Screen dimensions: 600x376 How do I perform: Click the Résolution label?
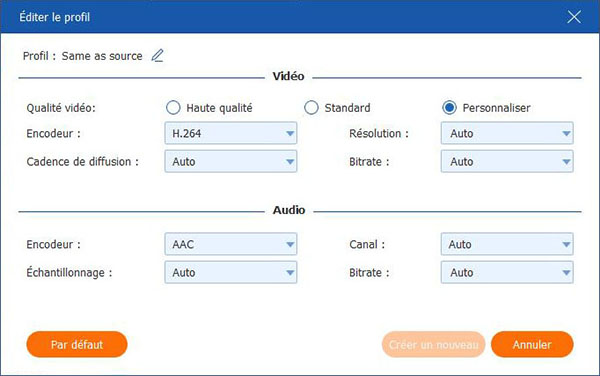tap(379, 133)
